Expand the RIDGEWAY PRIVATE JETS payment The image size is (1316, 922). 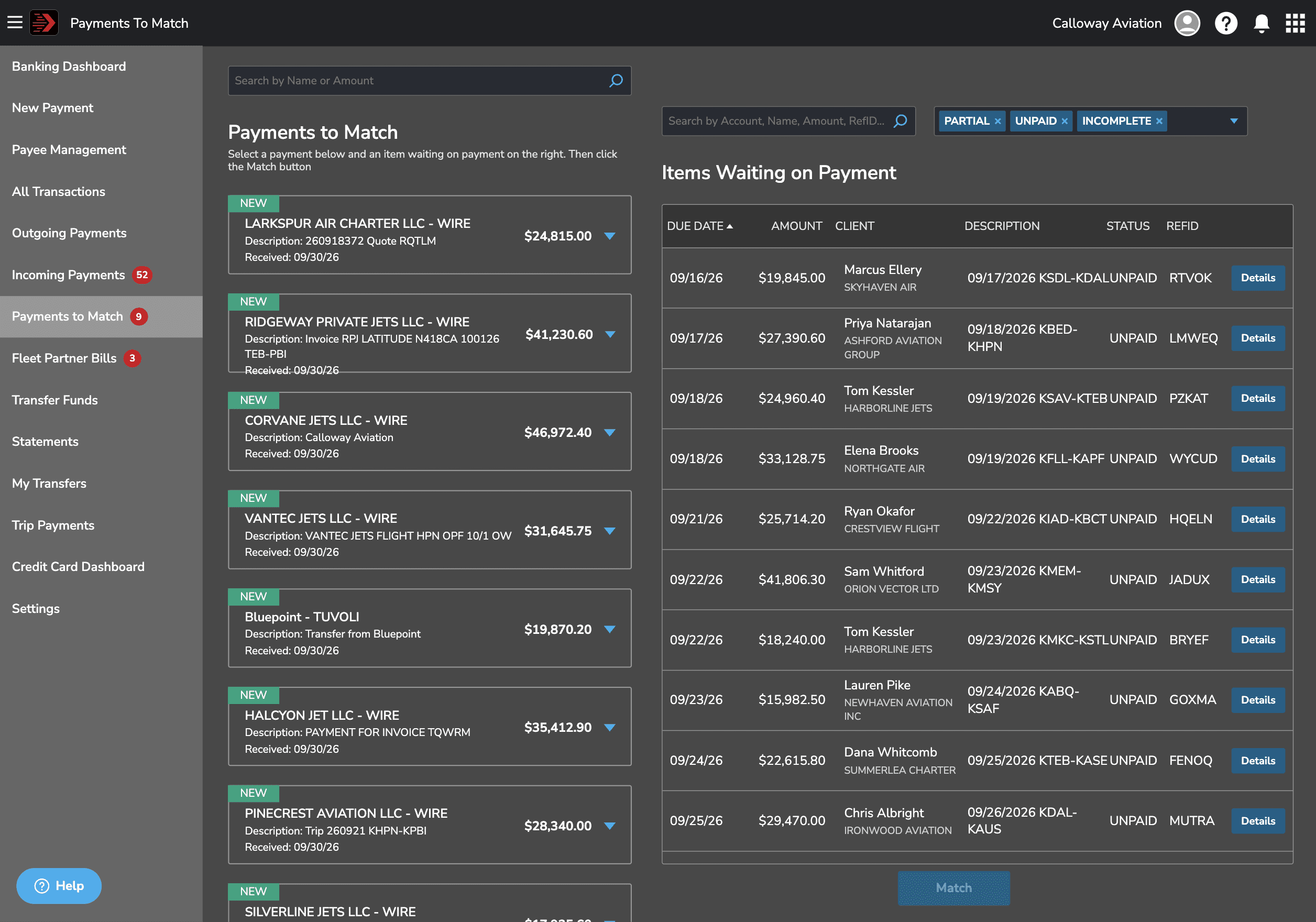point(610,335)
